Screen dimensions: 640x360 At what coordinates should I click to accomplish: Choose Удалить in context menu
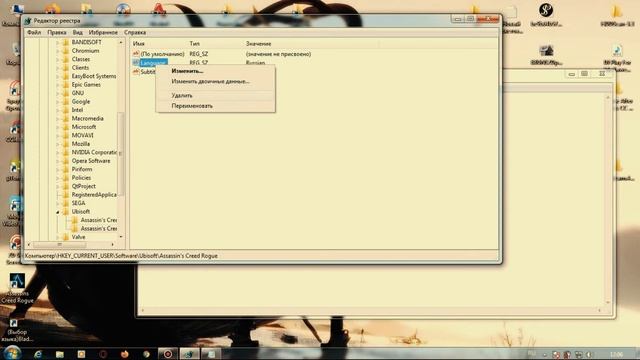coord(216,95)
